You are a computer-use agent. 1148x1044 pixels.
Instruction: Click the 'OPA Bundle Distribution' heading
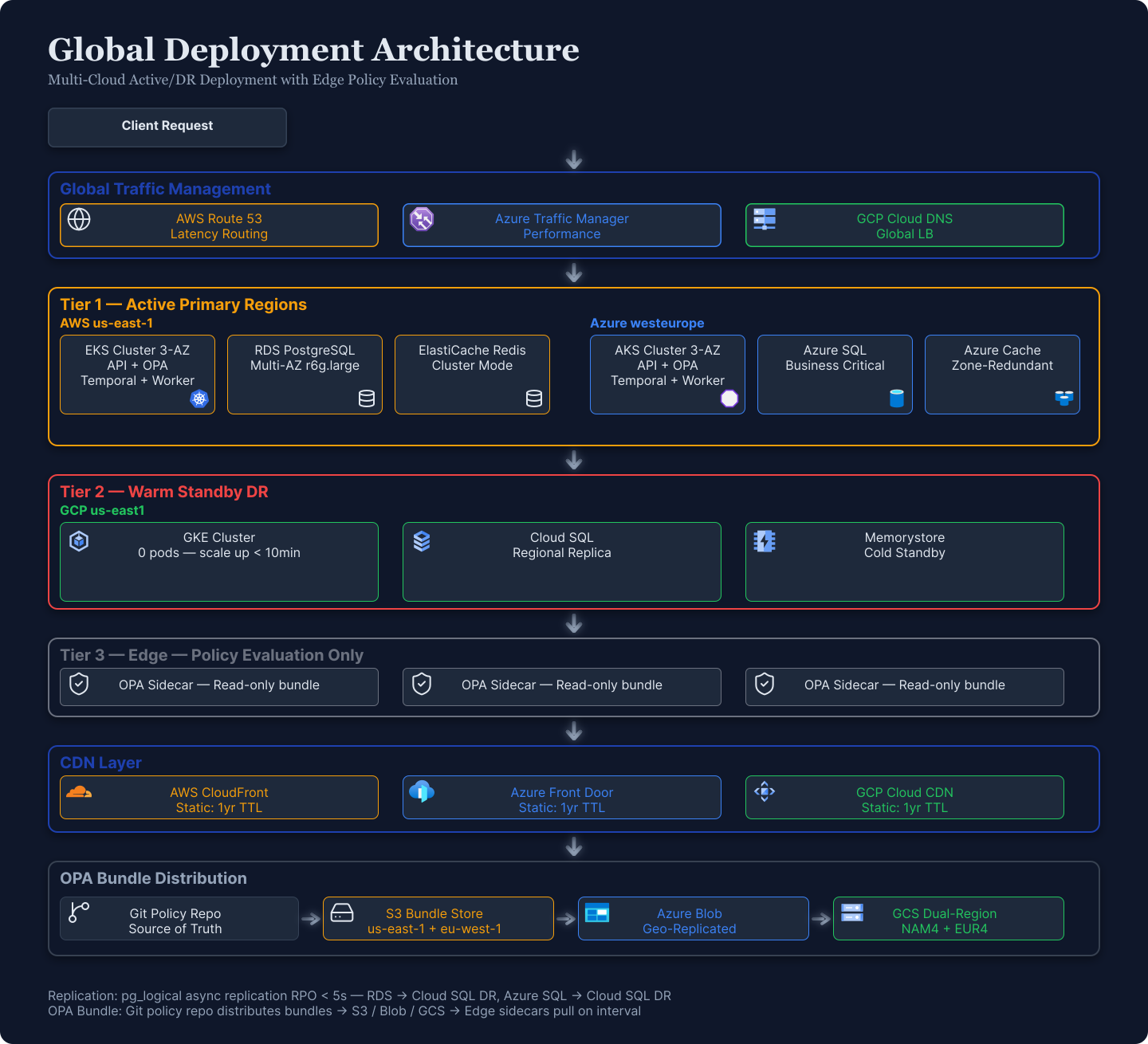[x=153, y=878]
